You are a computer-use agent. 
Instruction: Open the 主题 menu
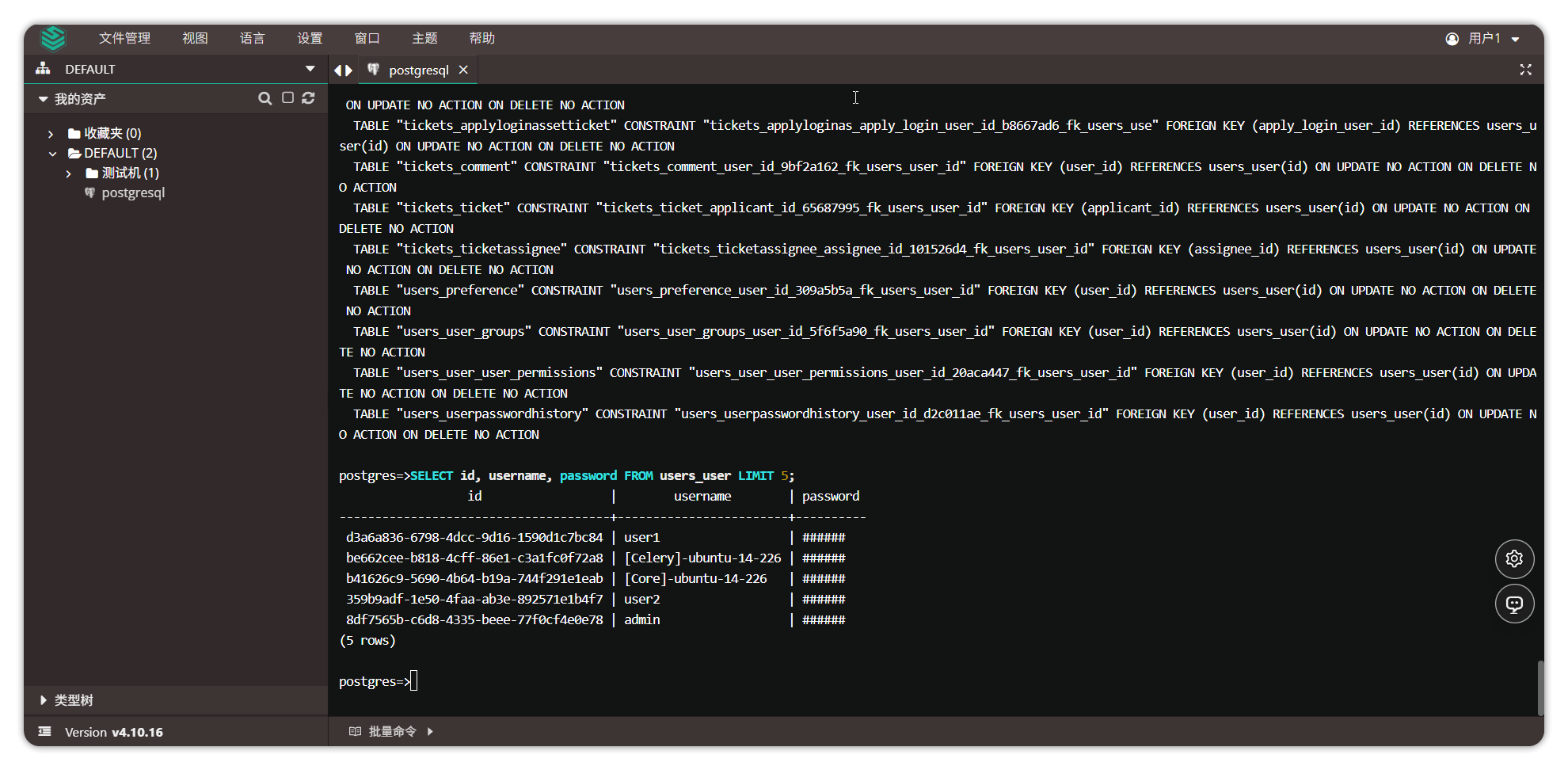coord(424,38)
